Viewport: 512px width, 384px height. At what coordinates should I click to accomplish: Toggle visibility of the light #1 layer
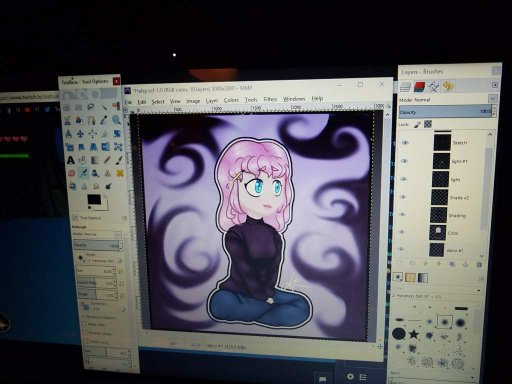tap(404, 161)
